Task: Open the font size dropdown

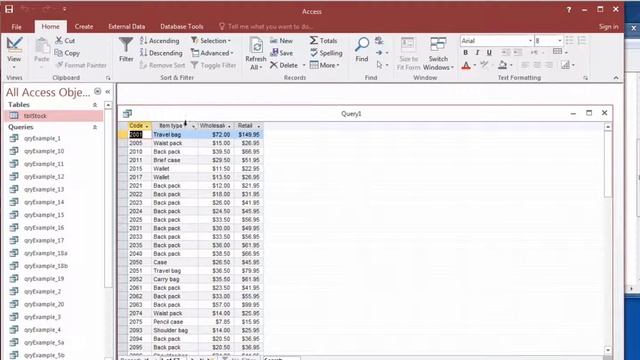Action: point(560,40)
